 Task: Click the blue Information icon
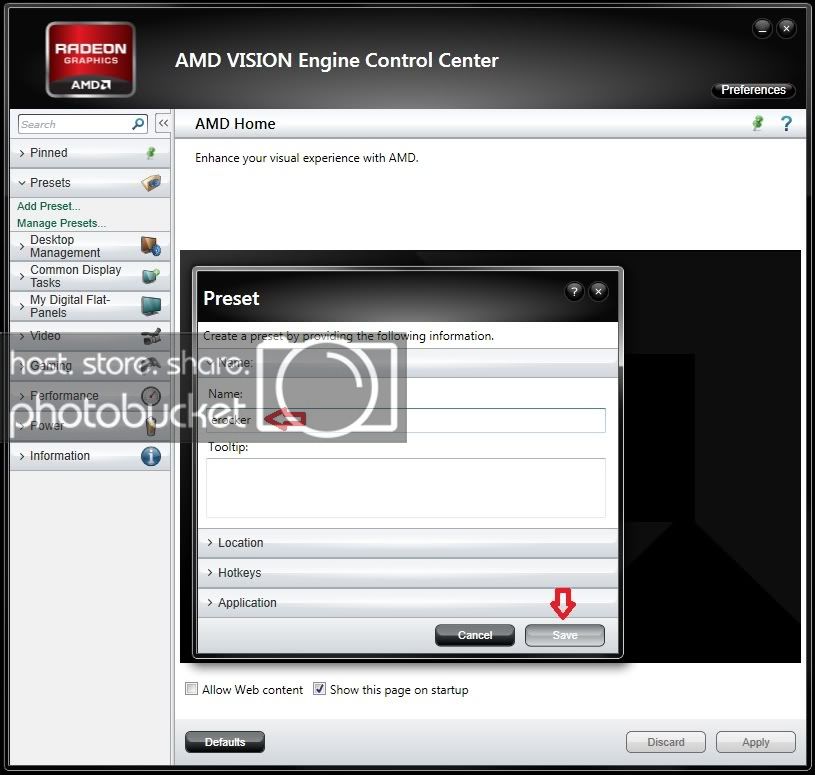click(x=151, y=456)
